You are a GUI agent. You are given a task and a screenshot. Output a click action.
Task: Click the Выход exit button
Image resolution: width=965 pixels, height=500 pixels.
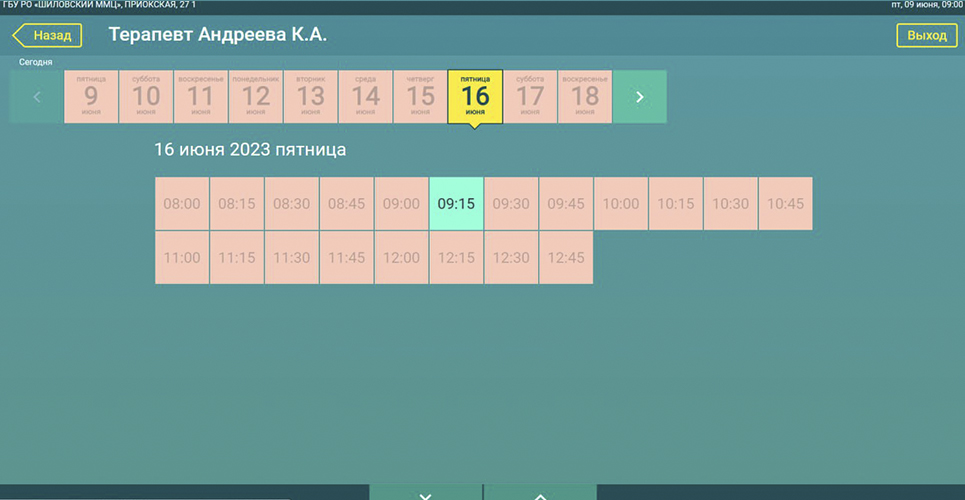pos(926,36)
